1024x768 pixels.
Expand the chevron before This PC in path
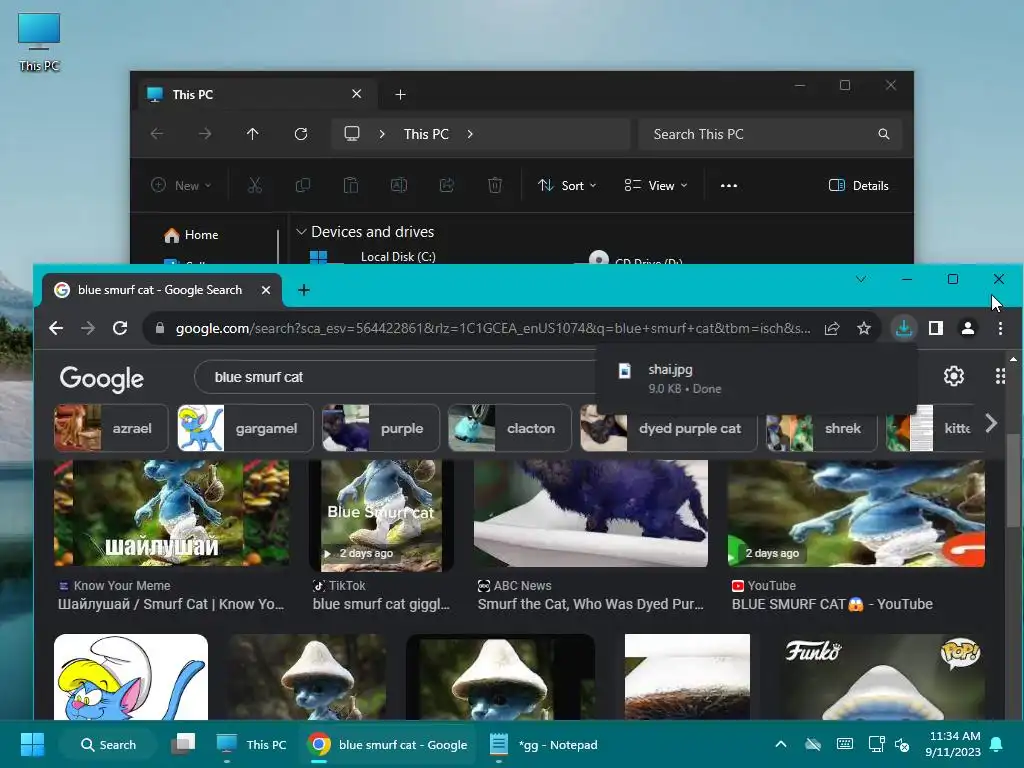[x=382, y=134]
